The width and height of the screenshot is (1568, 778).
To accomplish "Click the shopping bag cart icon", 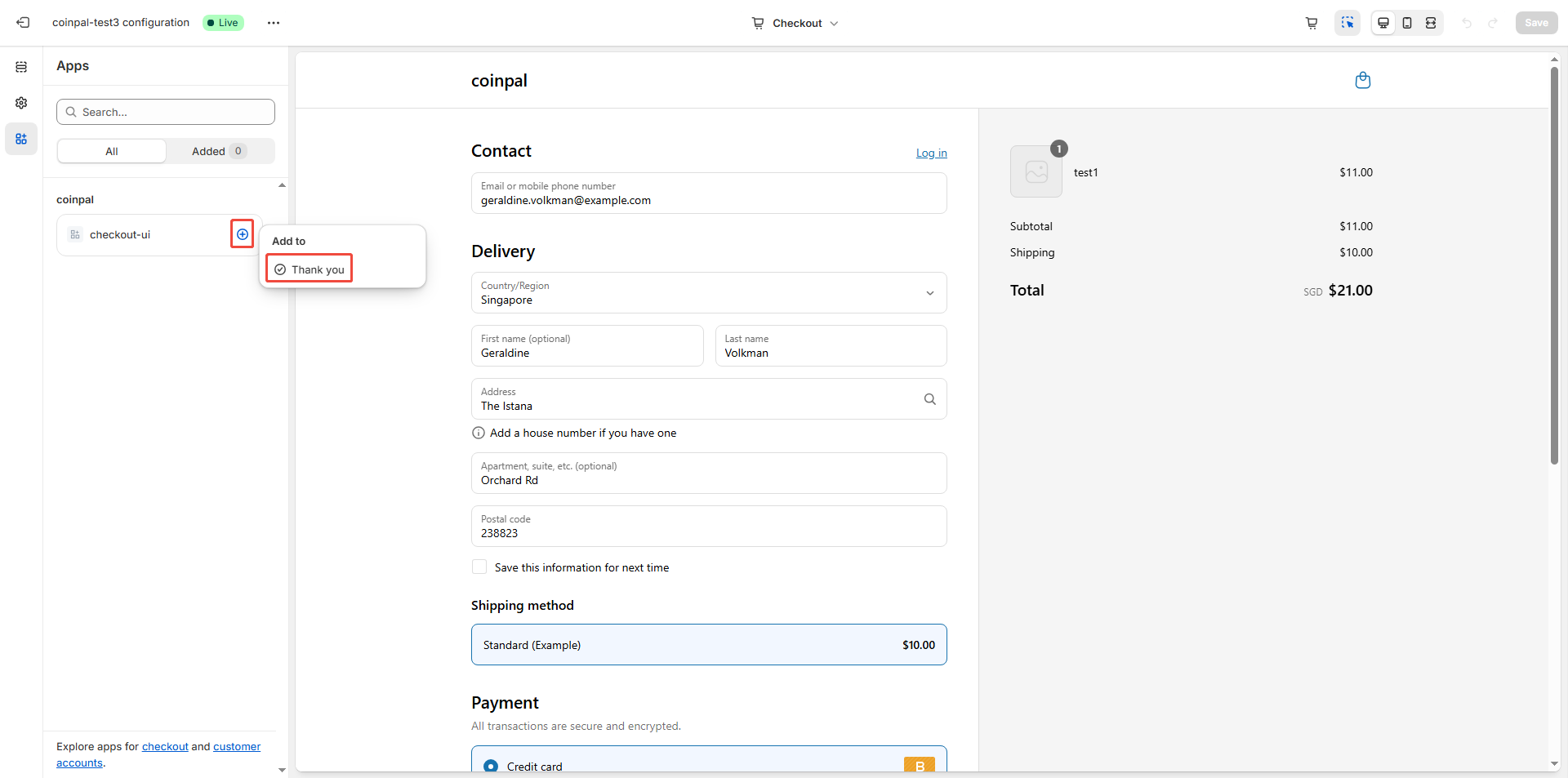I will 1362,80.
